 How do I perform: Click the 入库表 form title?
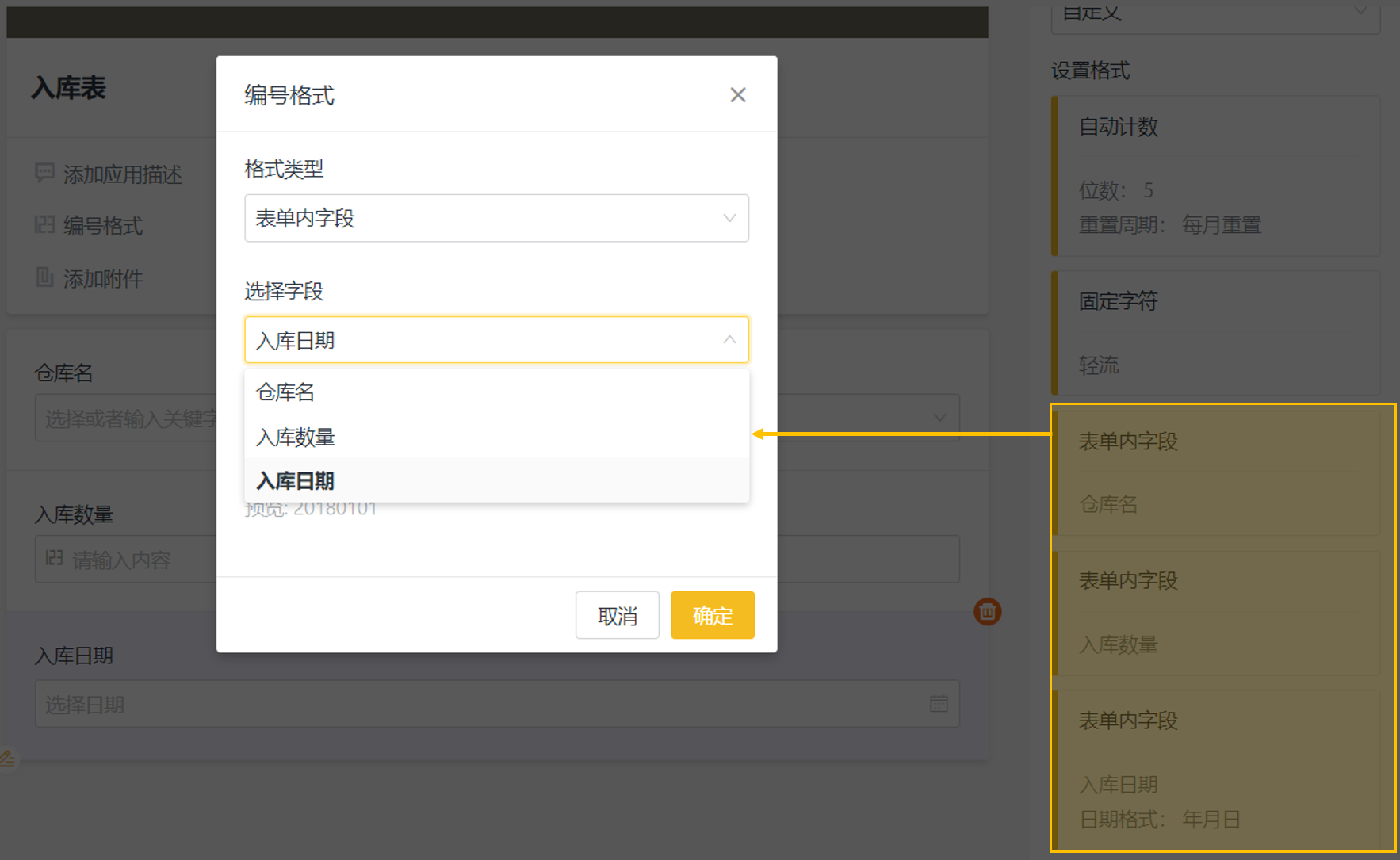[69, 88]
